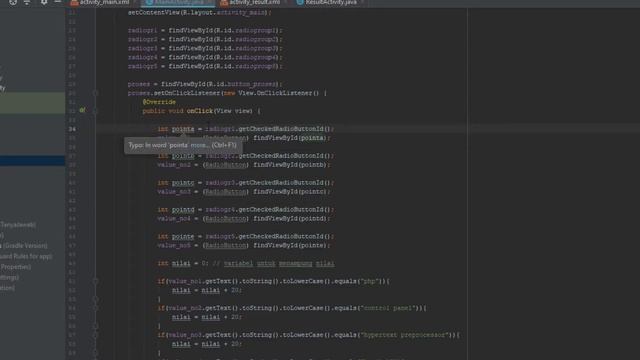Click the underlined 'points' variable on line 34
The image size is (640, 360).
pyautogui.click(x=183, y=129)
